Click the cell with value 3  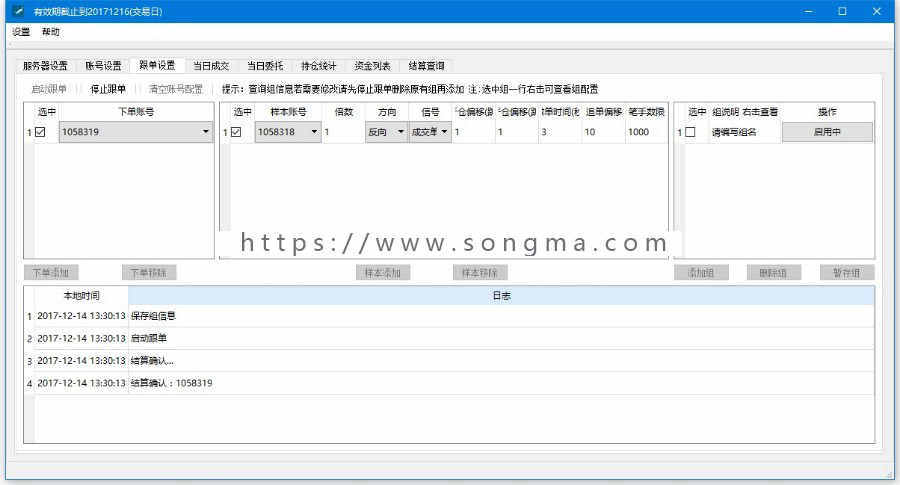point(560,132)
